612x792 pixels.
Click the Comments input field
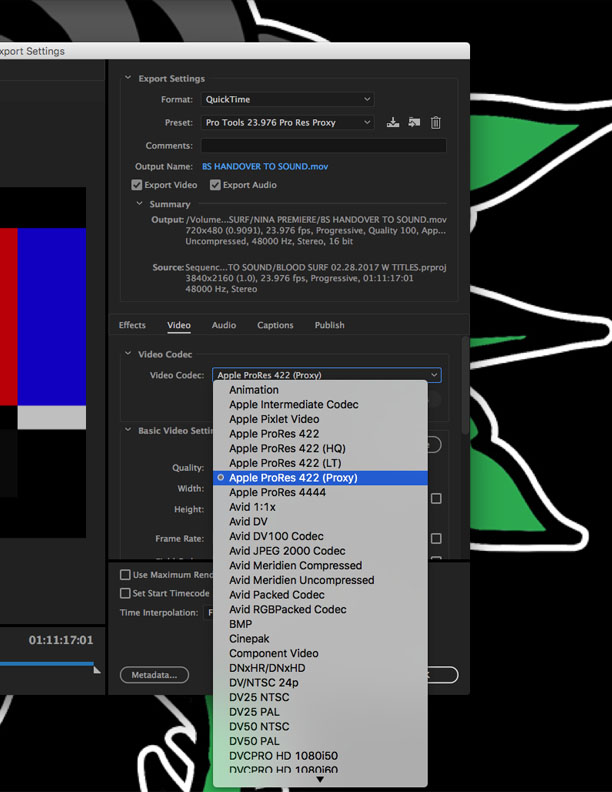point(324,145)
